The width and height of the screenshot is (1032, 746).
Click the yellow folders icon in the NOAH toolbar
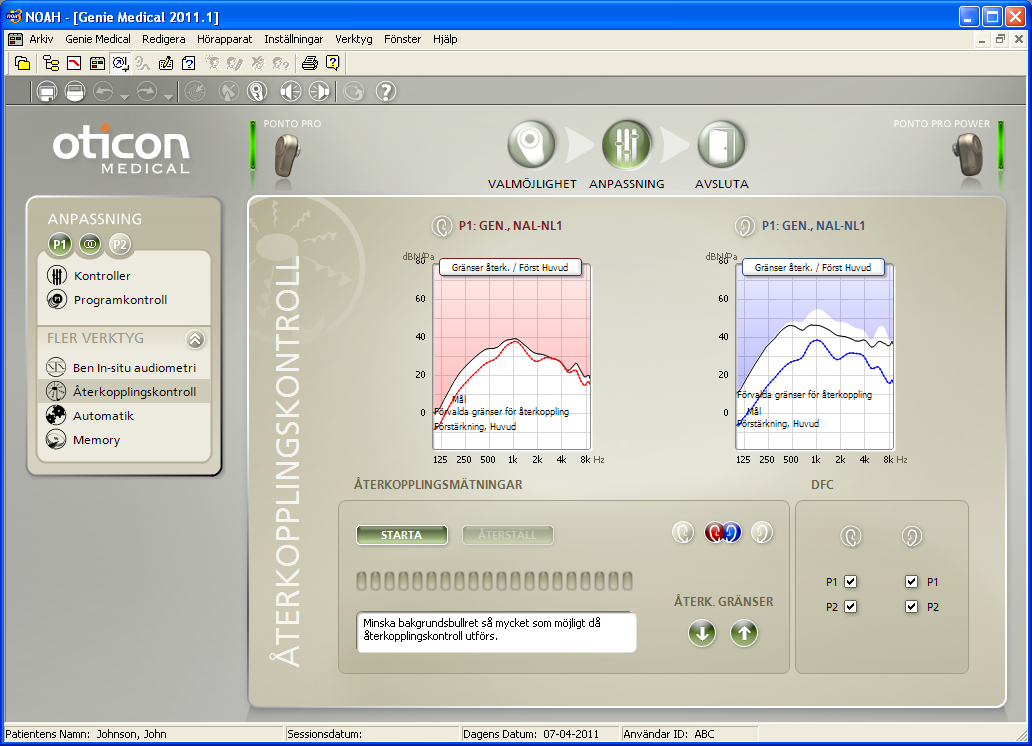(x=22, y=63)
